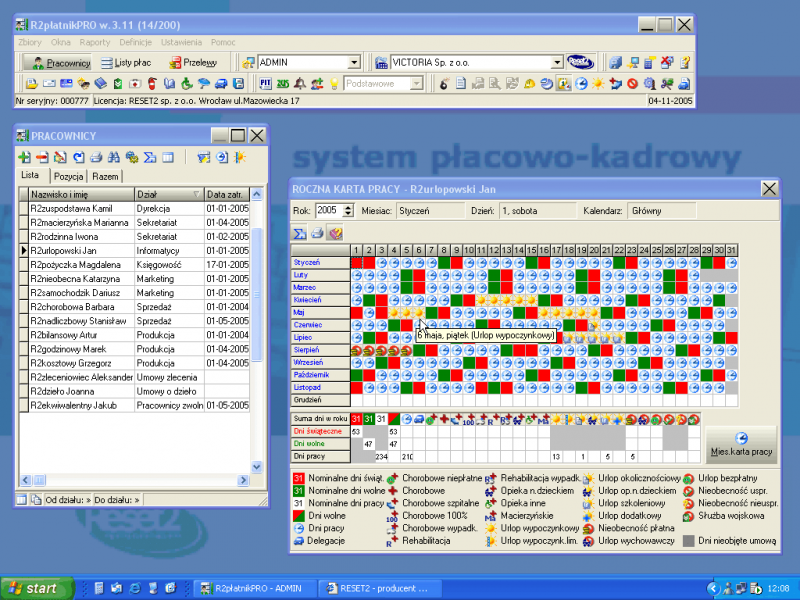Click the Mies. karta pracy button
This screenshot has width=800, height=600.
740,445
